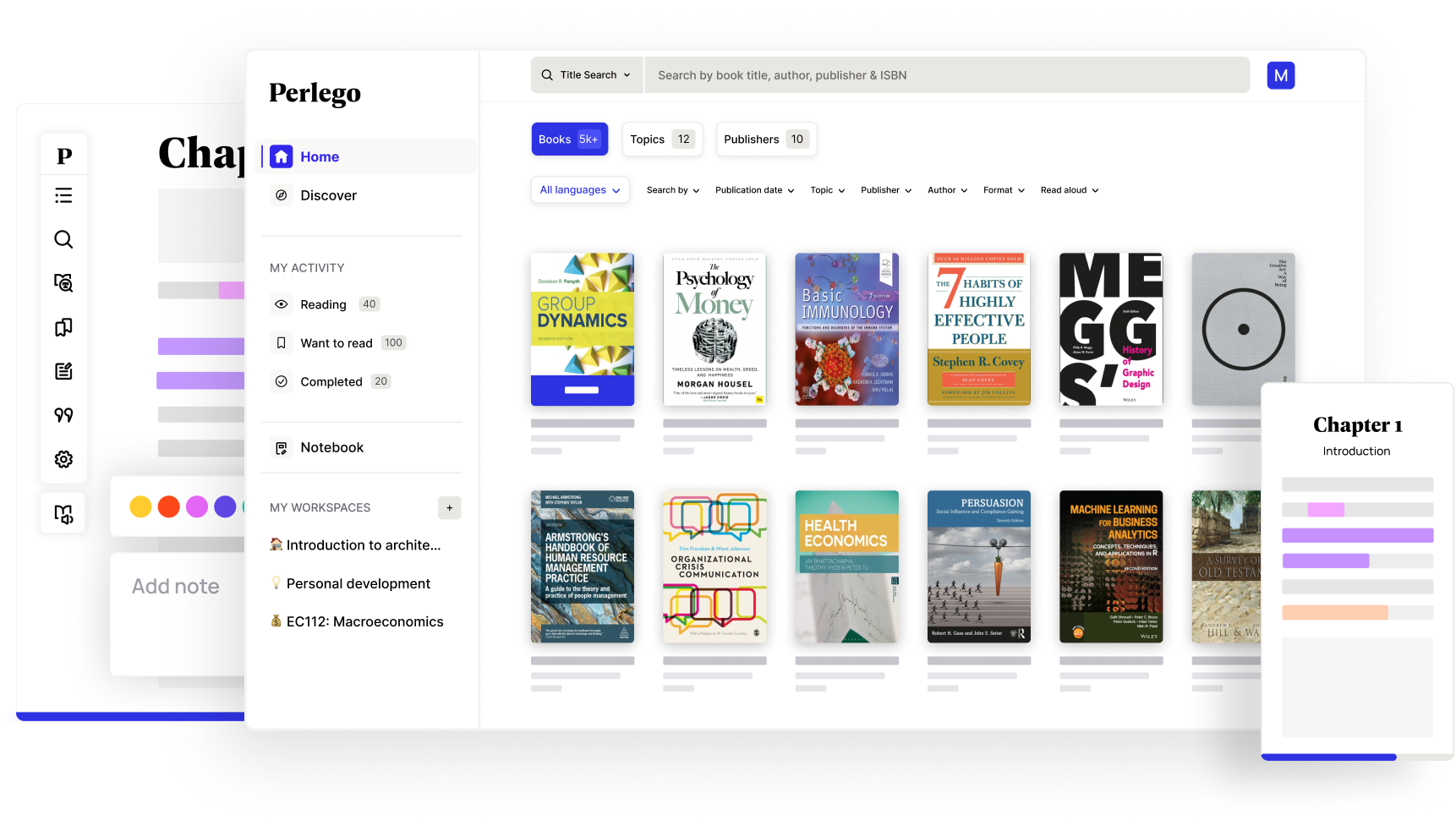Open the quotation marks citation icon
Viewport: 1456px width, 826px height.
pyautogui.click(x=63, y=415)
